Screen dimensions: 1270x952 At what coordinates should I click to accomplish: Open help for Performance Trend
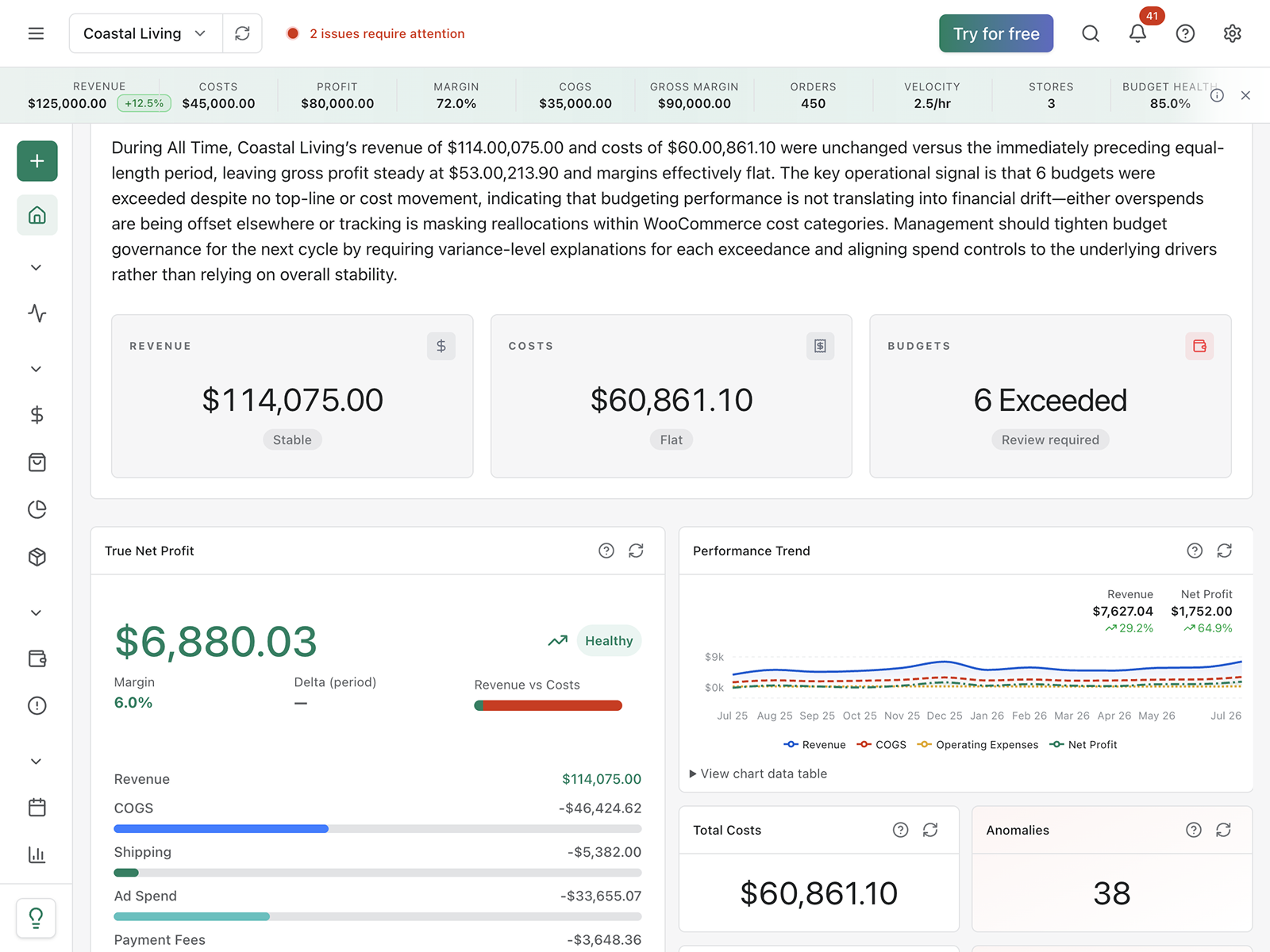point(1195,551)
